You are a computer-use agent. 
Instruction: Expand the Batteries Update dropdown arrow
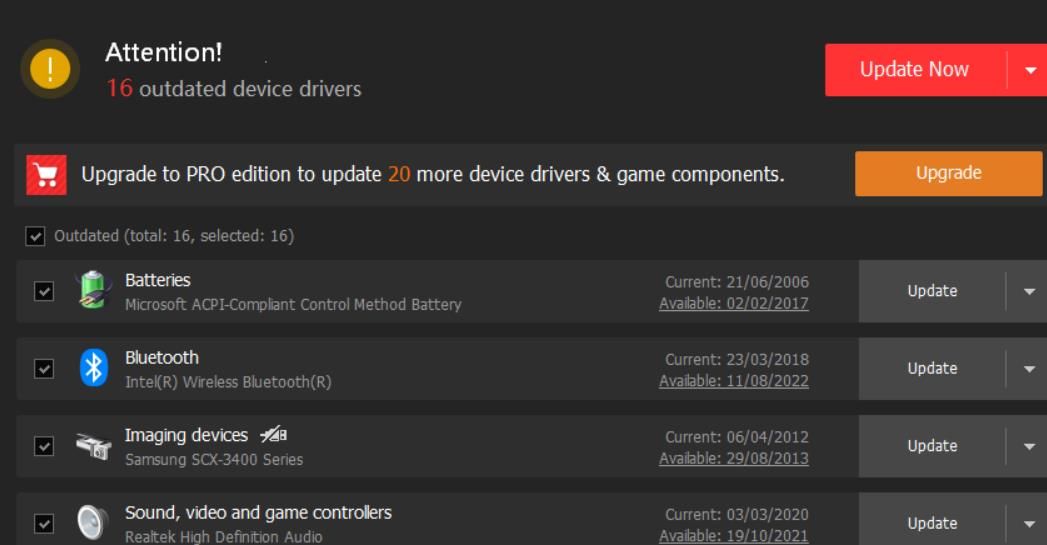click(x=1029, y=291)
